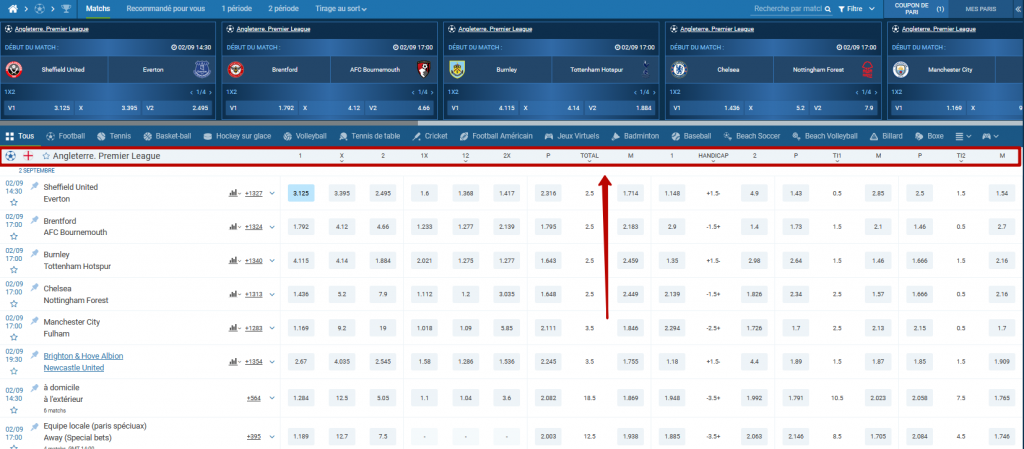Click the featured matches horizontal scrollbar
The width and height of the screenshot is (1024, 449).
point(209,122)
